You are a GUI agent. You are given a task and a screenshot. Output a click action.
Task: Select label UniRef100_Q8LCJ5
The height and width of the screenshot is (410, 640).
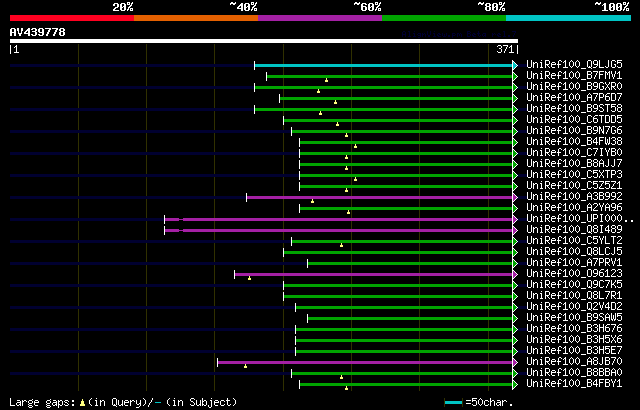574,252
